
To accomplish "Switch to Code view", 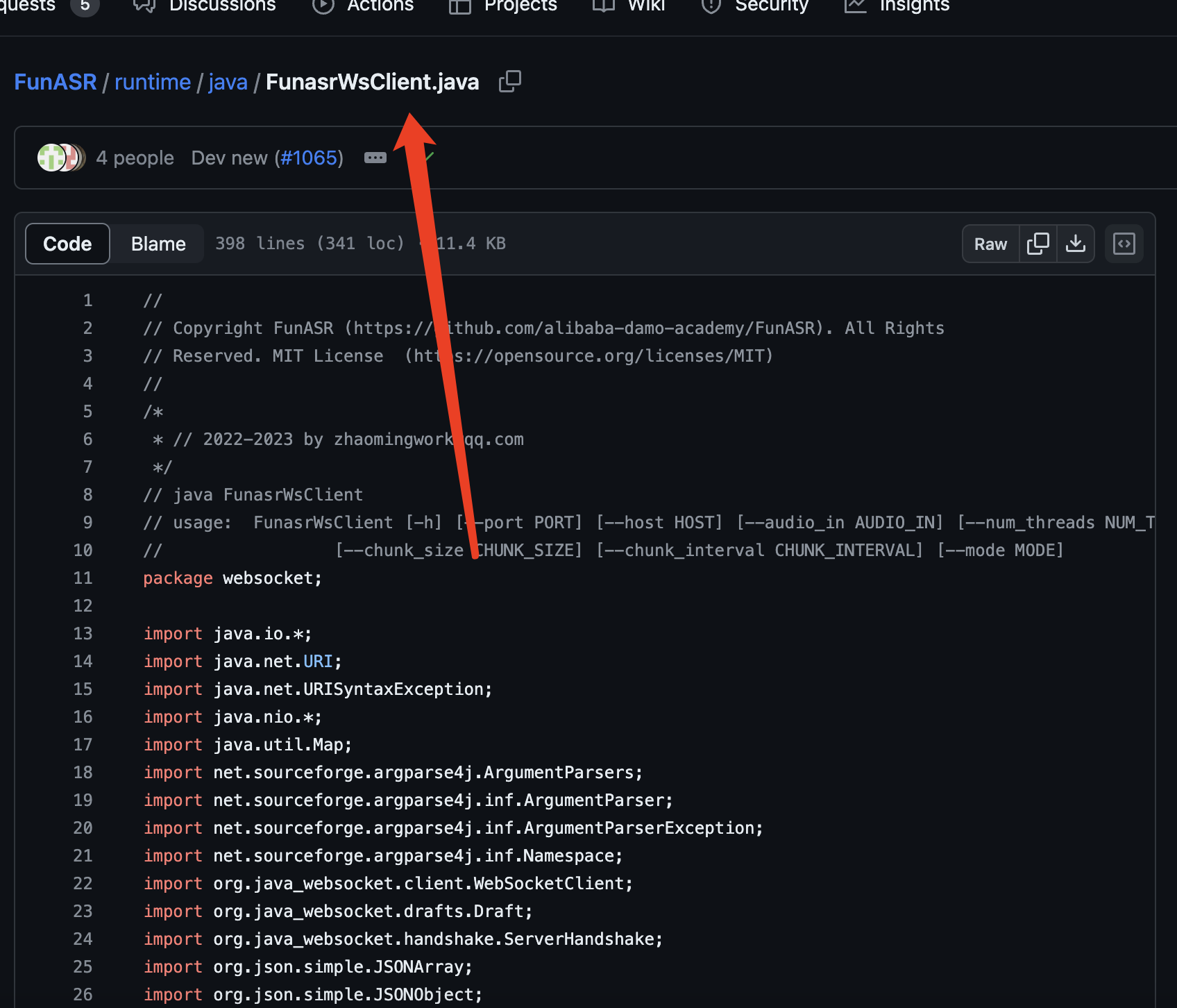I will point(67,244).
